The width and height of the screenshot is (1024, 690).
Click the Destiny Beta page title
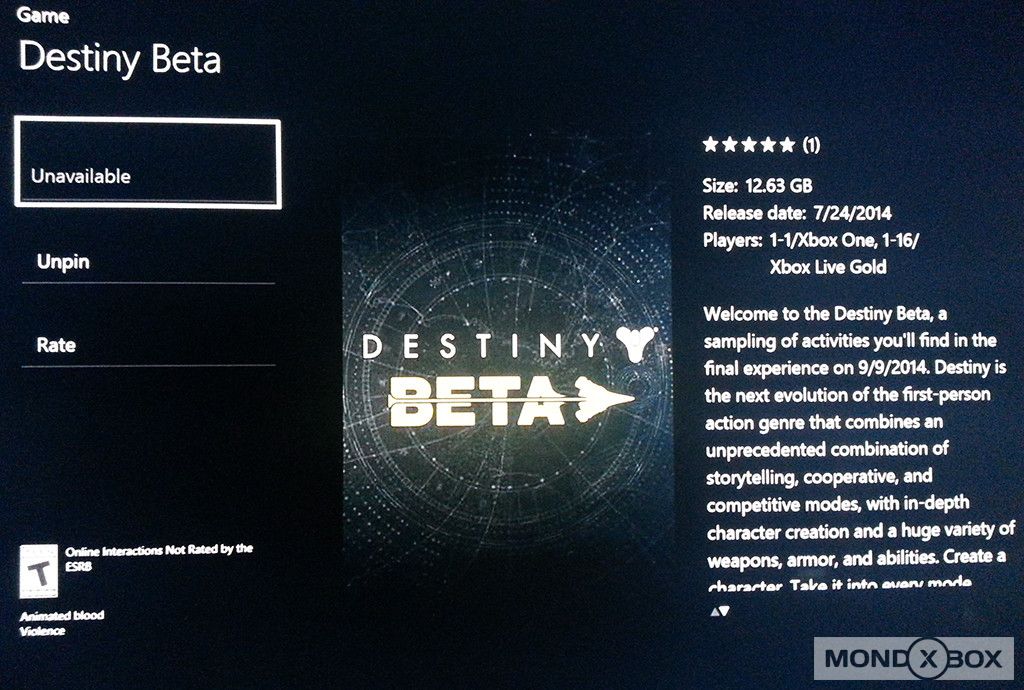point(120,59)
